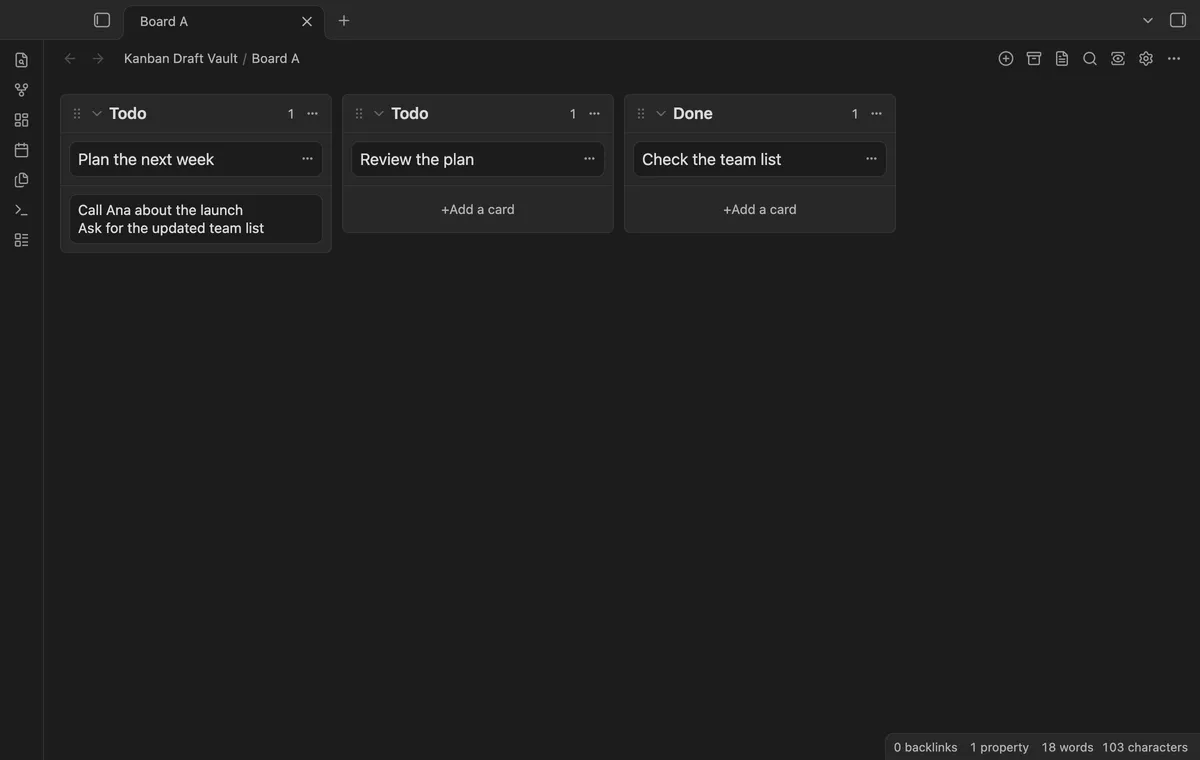Open the board archive box icon
Screen dimensions: 1200x760
click(x=1034, y=59)
